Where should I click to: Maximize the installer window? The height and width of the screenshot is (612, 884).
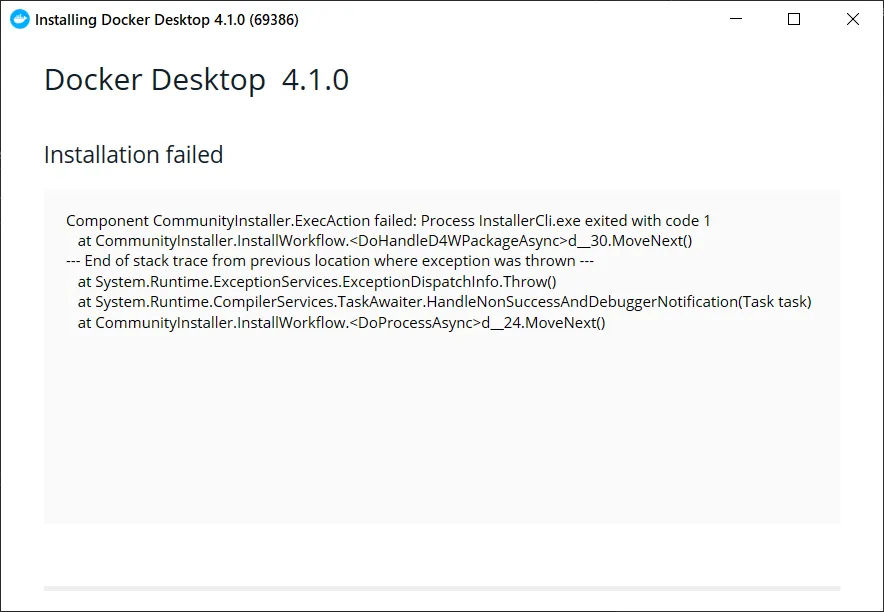pyautogui.click(x=794, y=19)
